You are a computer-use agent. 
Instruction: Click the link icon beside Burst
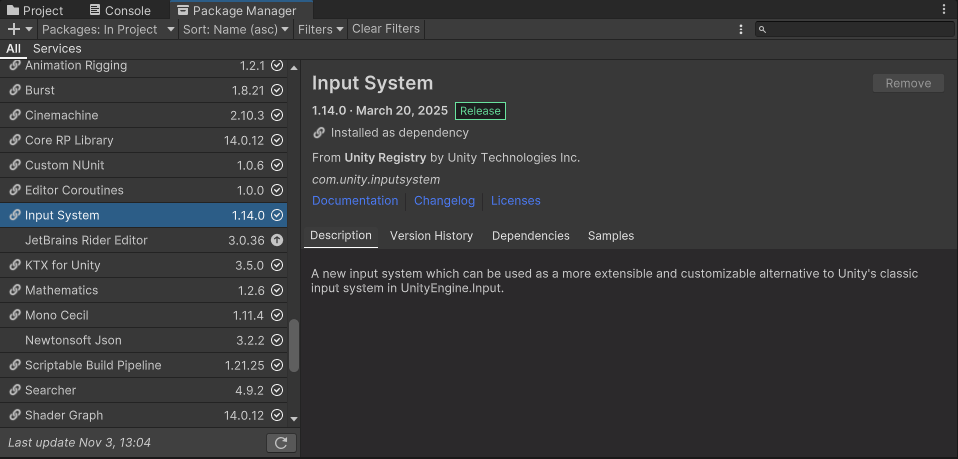(x=15, y=90)
